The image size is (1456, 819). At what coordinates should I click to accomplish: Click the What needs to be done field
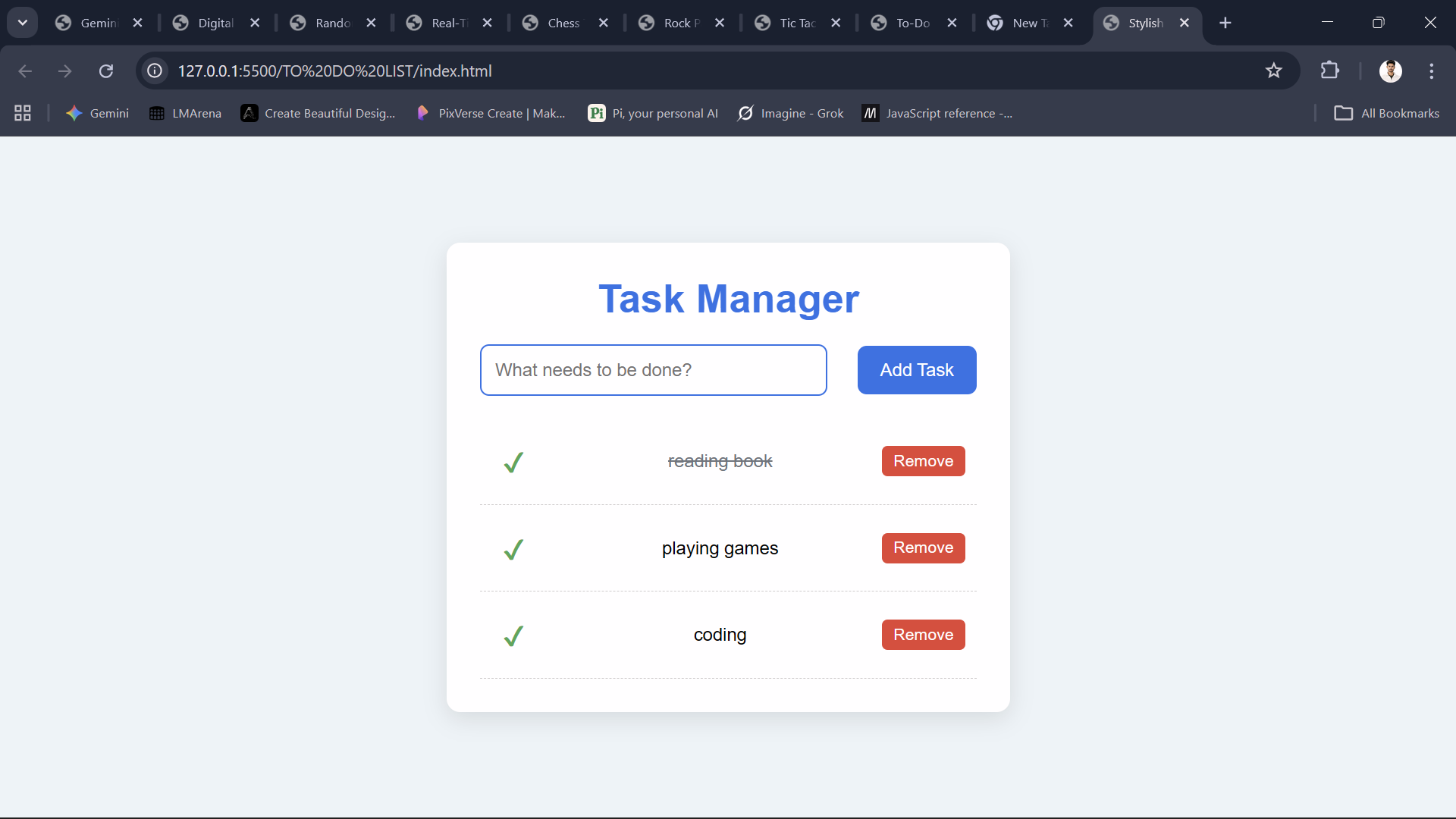pyautogui.click(x=653, y=370)
